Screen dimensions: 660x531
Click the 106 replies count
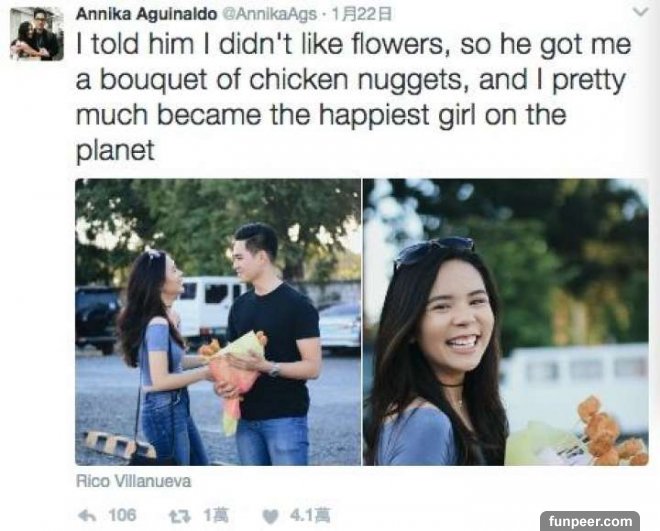click(x=122, y=515)
